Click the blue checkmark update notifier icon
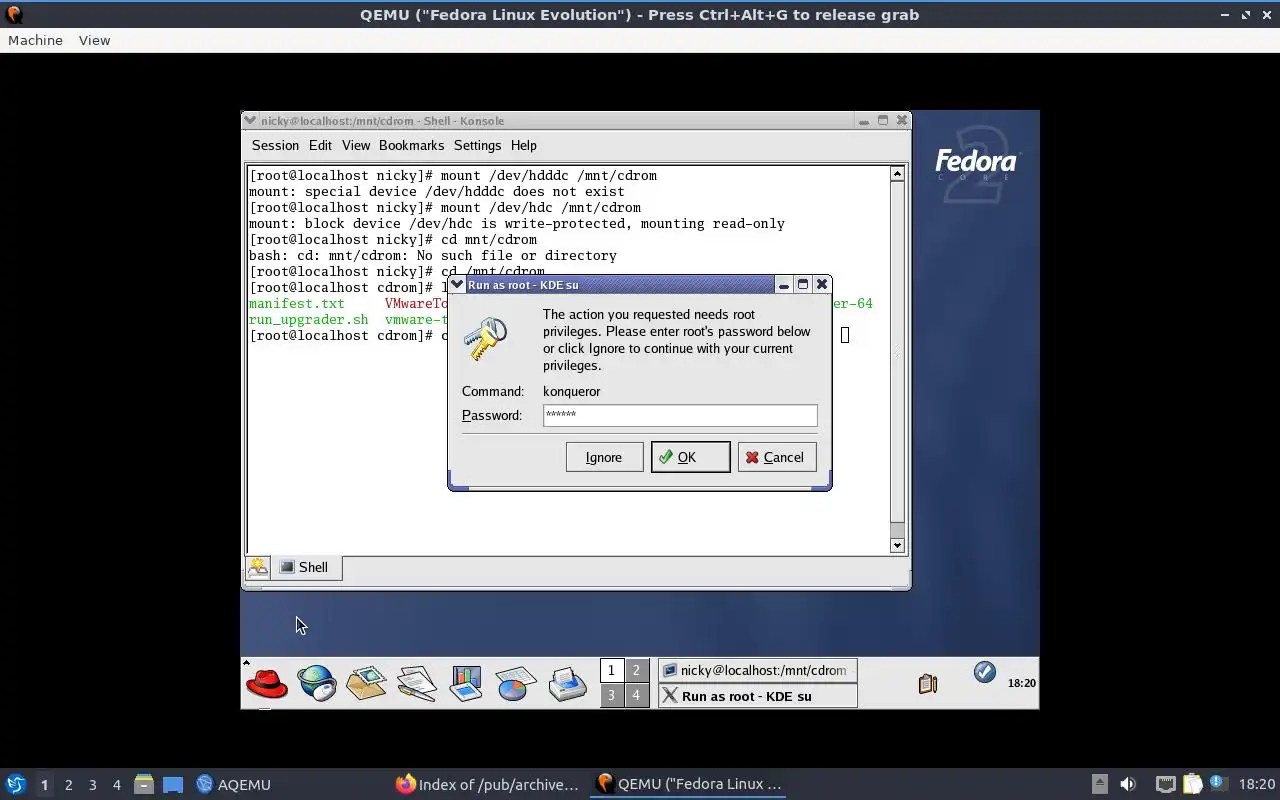Viewport: 1280px width, 800px height. point(984,672)
